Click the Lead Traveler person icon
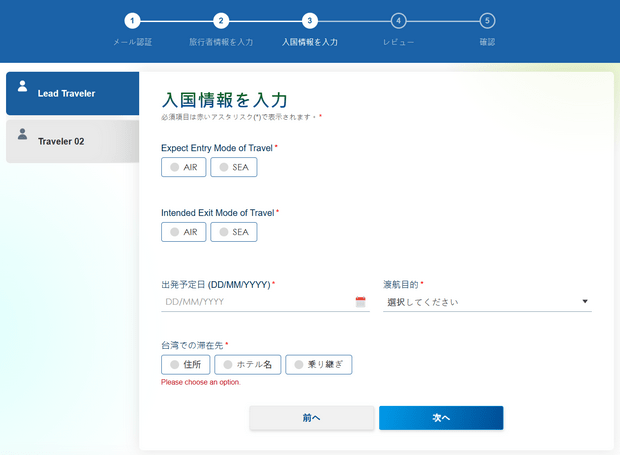 [22, 86]
